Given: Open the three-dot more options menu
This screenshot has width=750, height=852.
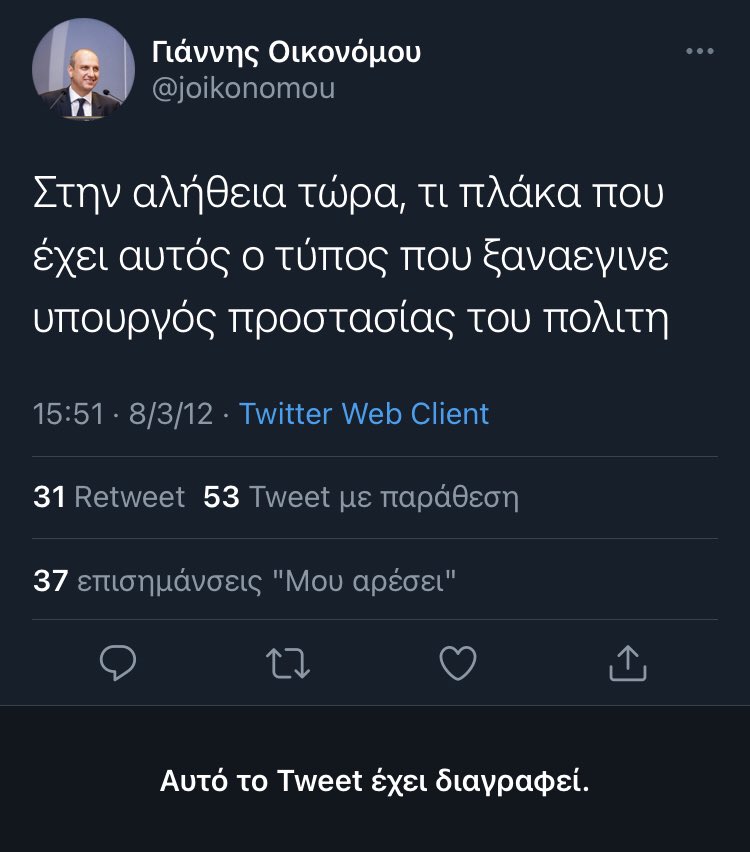Looking at the screenshot, I should (x=699, y=52).
